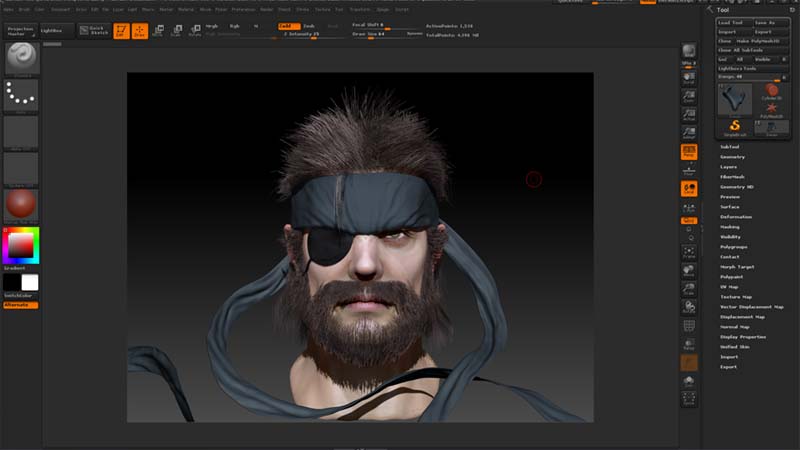The height and width of the screenshot is (450, 800).
Task: Open the current brush thumbnail
Action: (21, 59)
